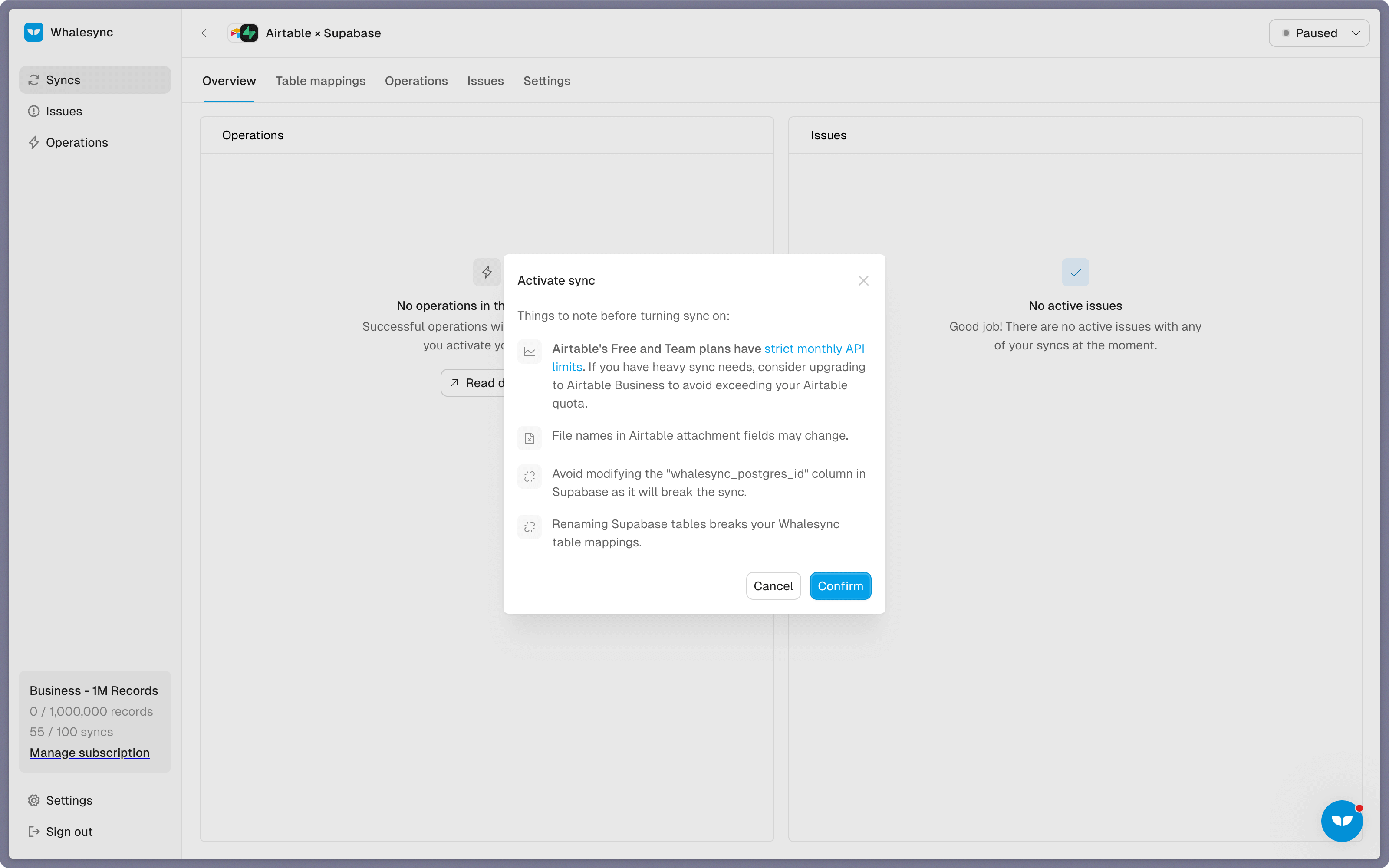Click the alert circle icon next to Issues

(x=34, y=112)
